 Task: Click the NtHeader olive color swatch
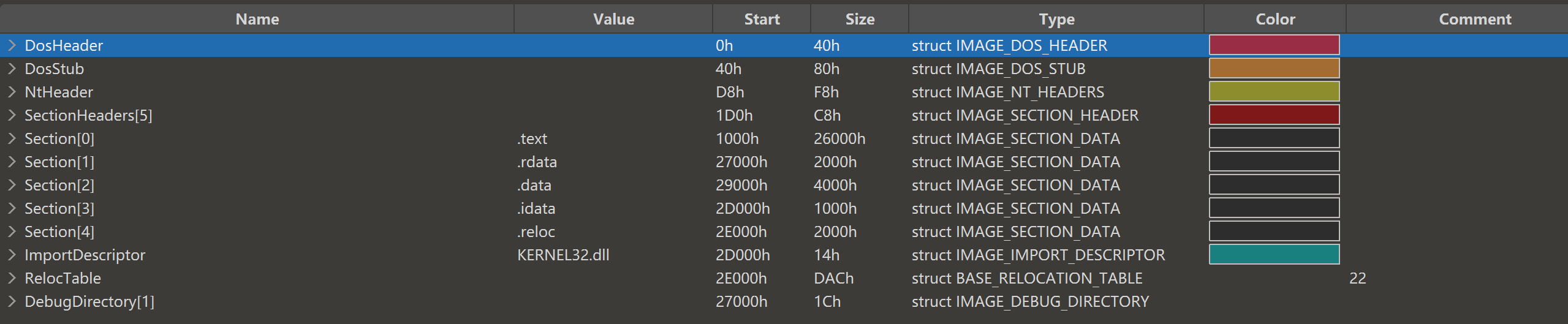1274,92
